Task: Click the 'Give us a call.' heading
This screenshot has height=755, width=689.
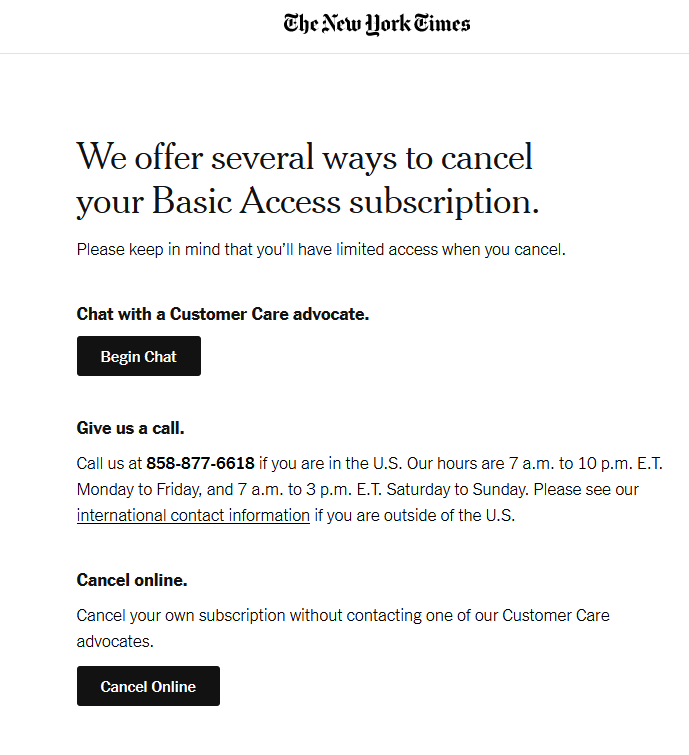Action: [x=130, y=428]
